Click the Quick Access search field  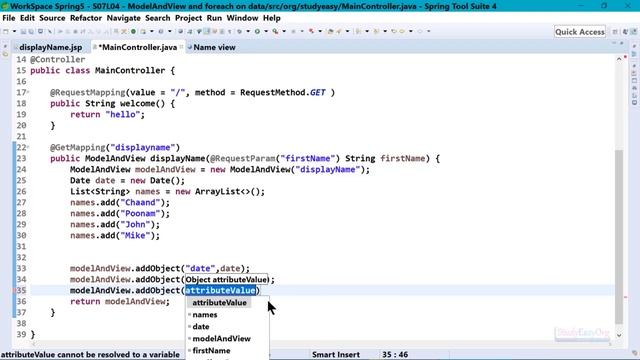tap(580, 32)
